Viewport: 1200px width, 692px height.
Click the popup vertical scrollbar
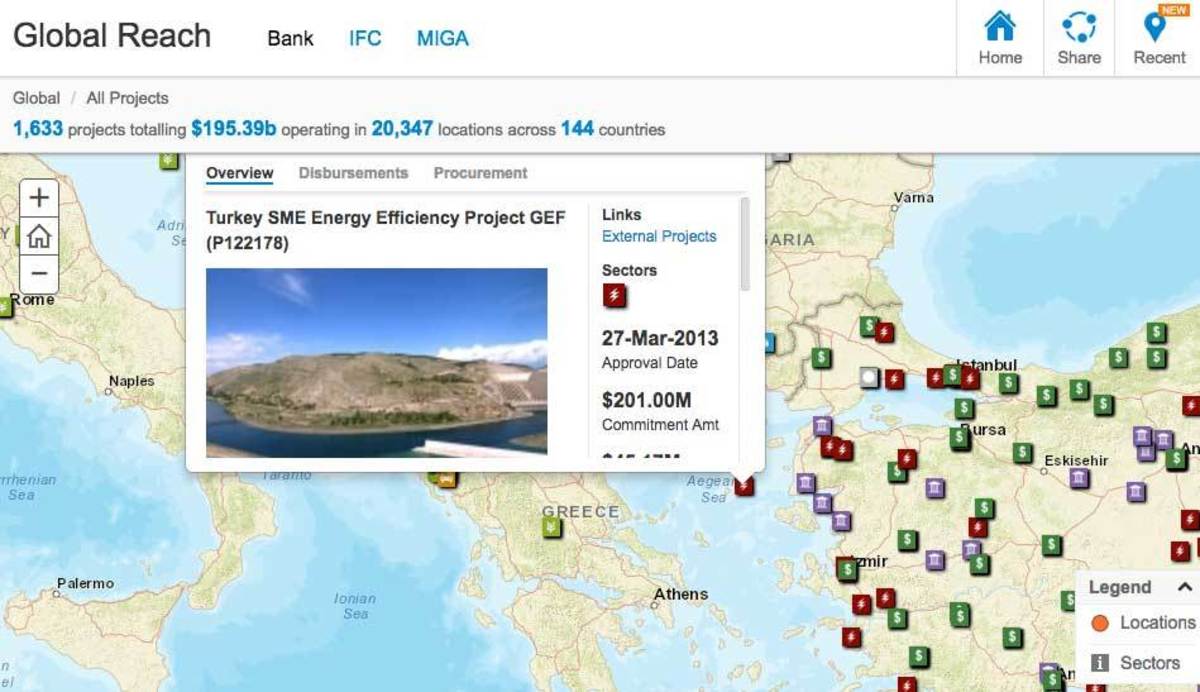[744, 245]
